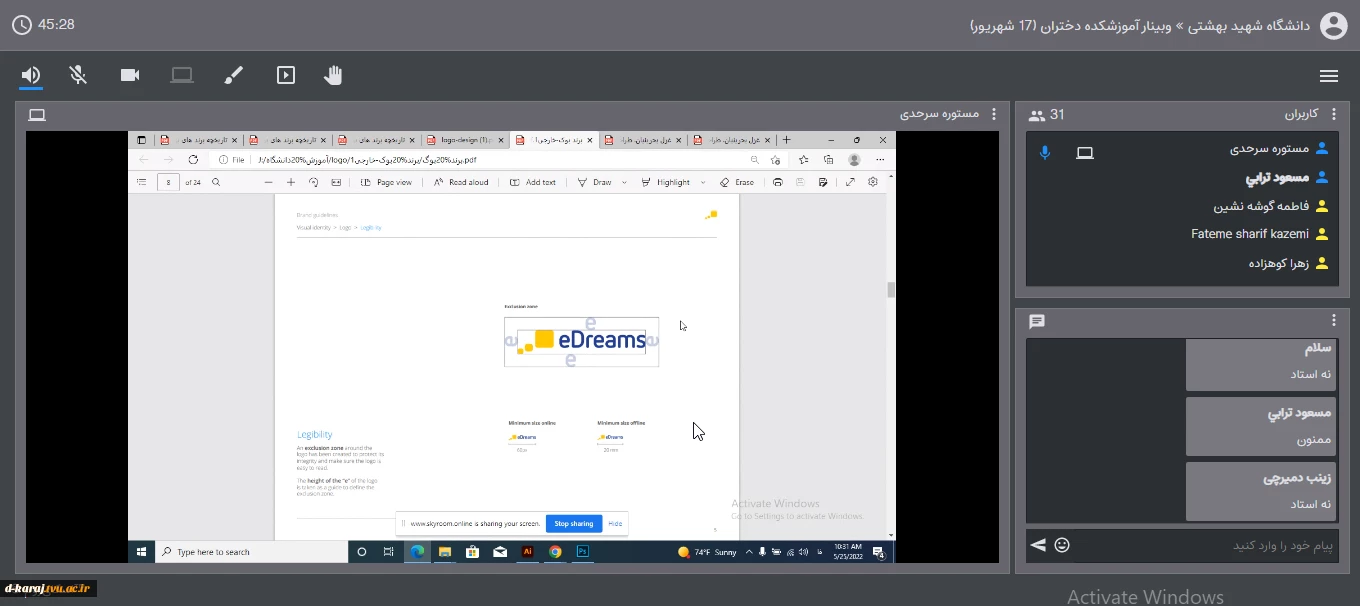Unmute the microphone in Skyroom toolbar
This screenshot has width=1360, height=606.
[x=78, y=75]
